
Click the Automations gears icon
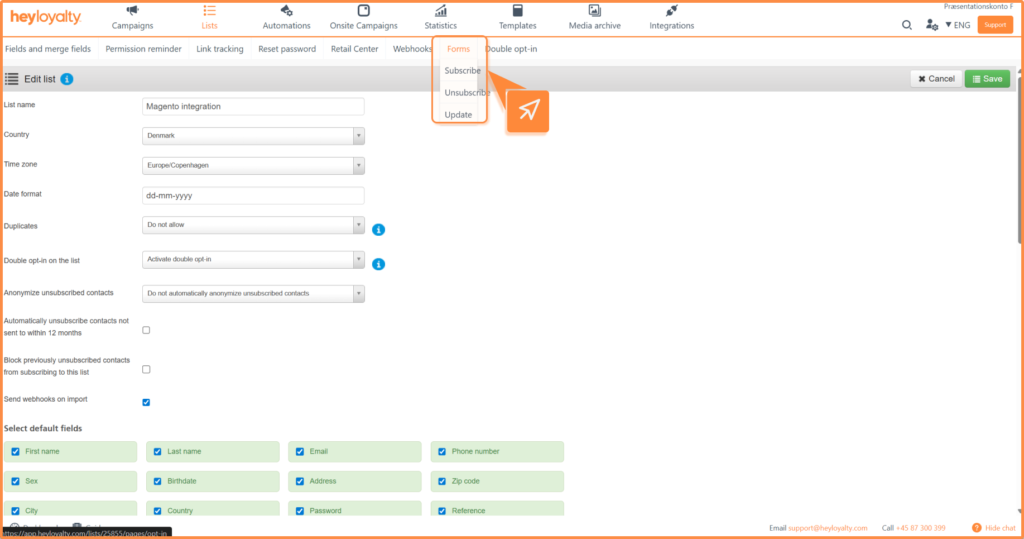[286, 11]
